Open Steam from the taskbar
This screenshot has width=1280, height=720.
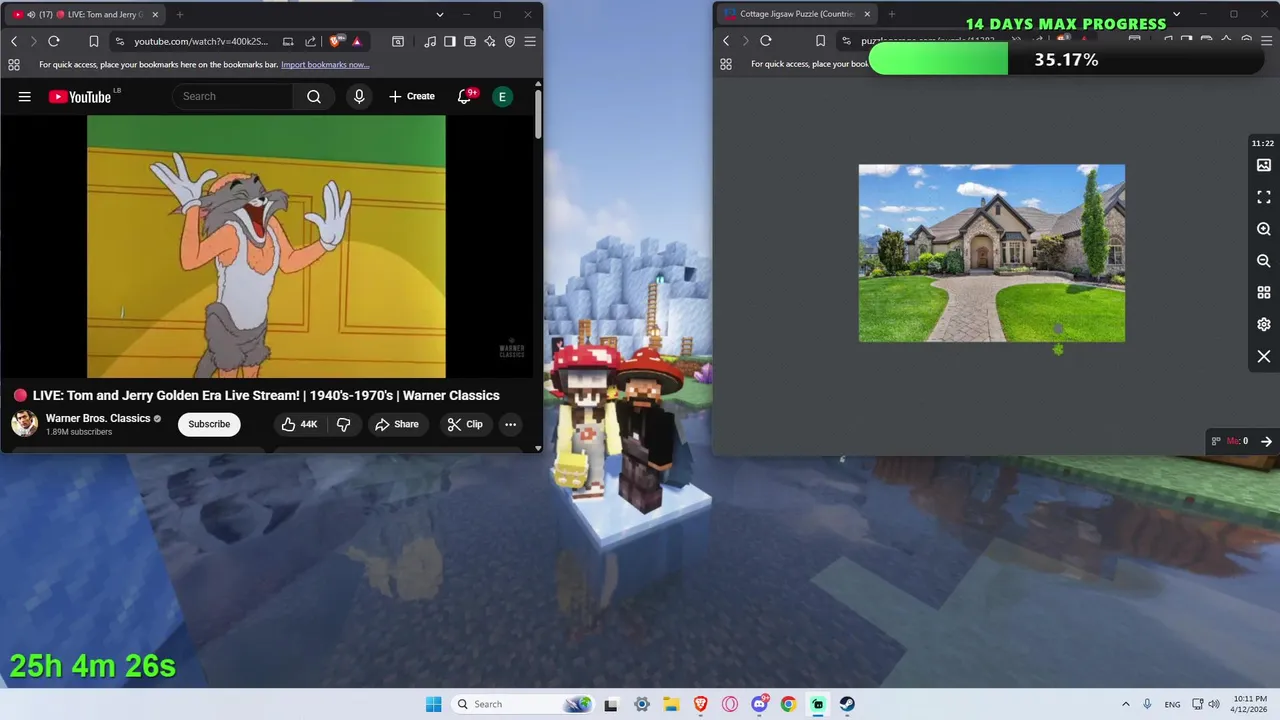847,704
